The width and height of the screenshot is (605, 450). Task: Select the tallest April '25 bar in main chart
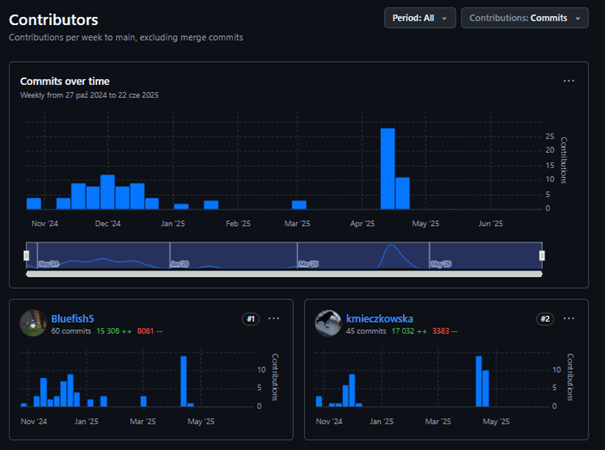(x=387, y=168)
